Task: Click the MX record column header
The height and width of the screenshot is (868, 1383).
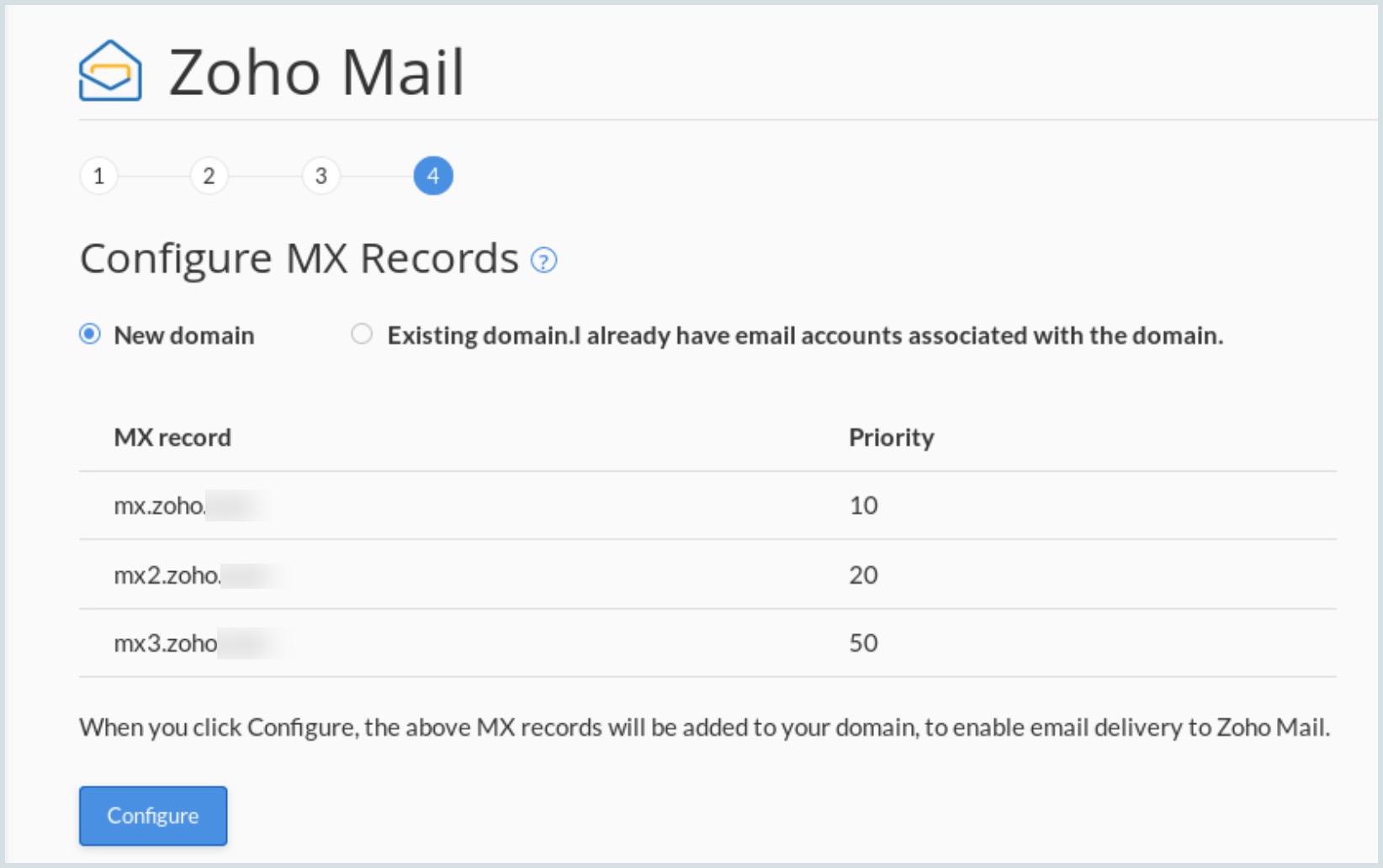Action: tap(172, 437)
